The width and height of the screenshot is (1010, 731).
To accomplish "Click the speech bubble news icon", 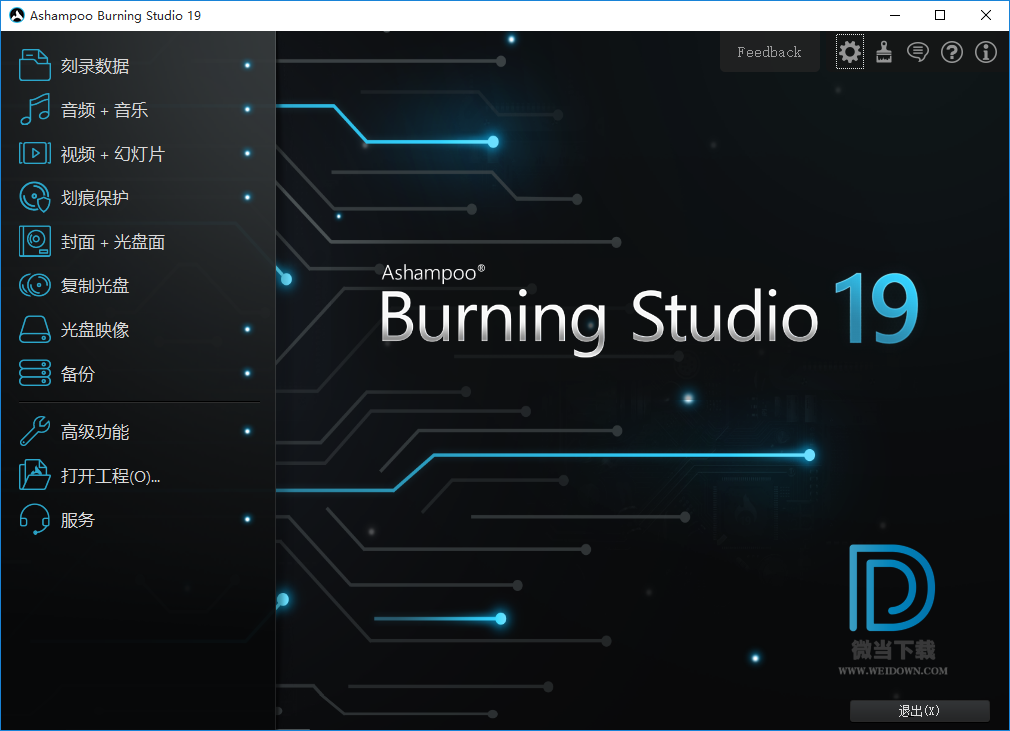I will [918, 52].
